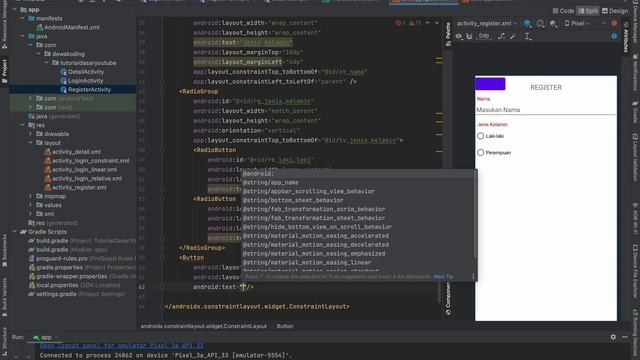Screen dimensions: 640x360
Task: Open the Build Variants tool window
Action: pos(4,297)
